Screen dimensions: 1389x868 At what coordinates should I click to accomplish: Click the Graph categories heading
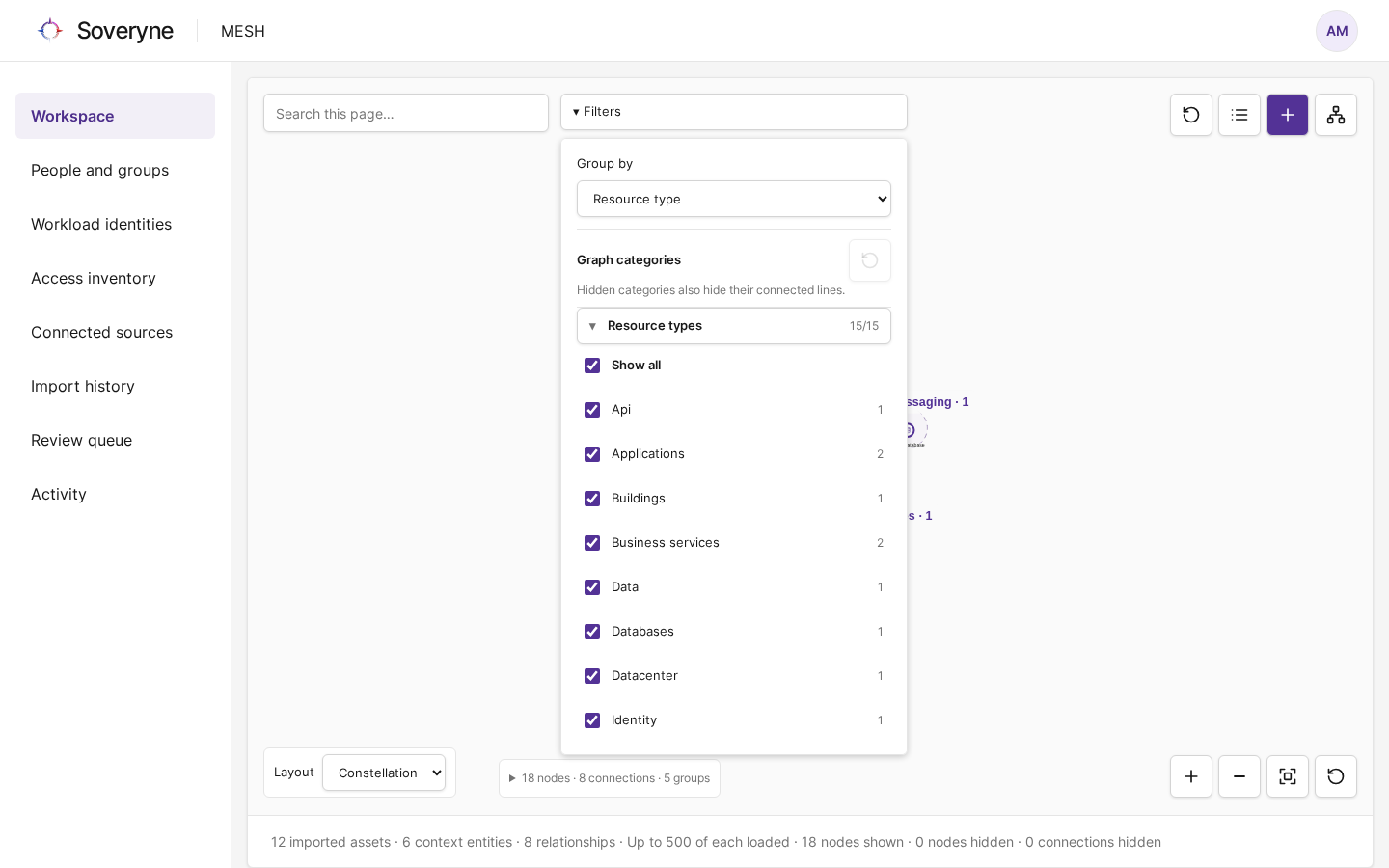click(629, 260)
